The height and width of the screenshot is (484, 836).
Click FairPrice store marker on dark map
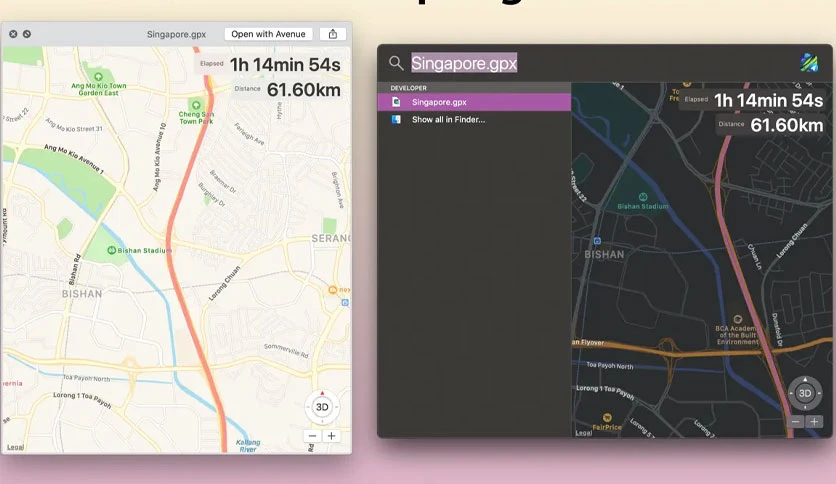(x=607, y=417)
